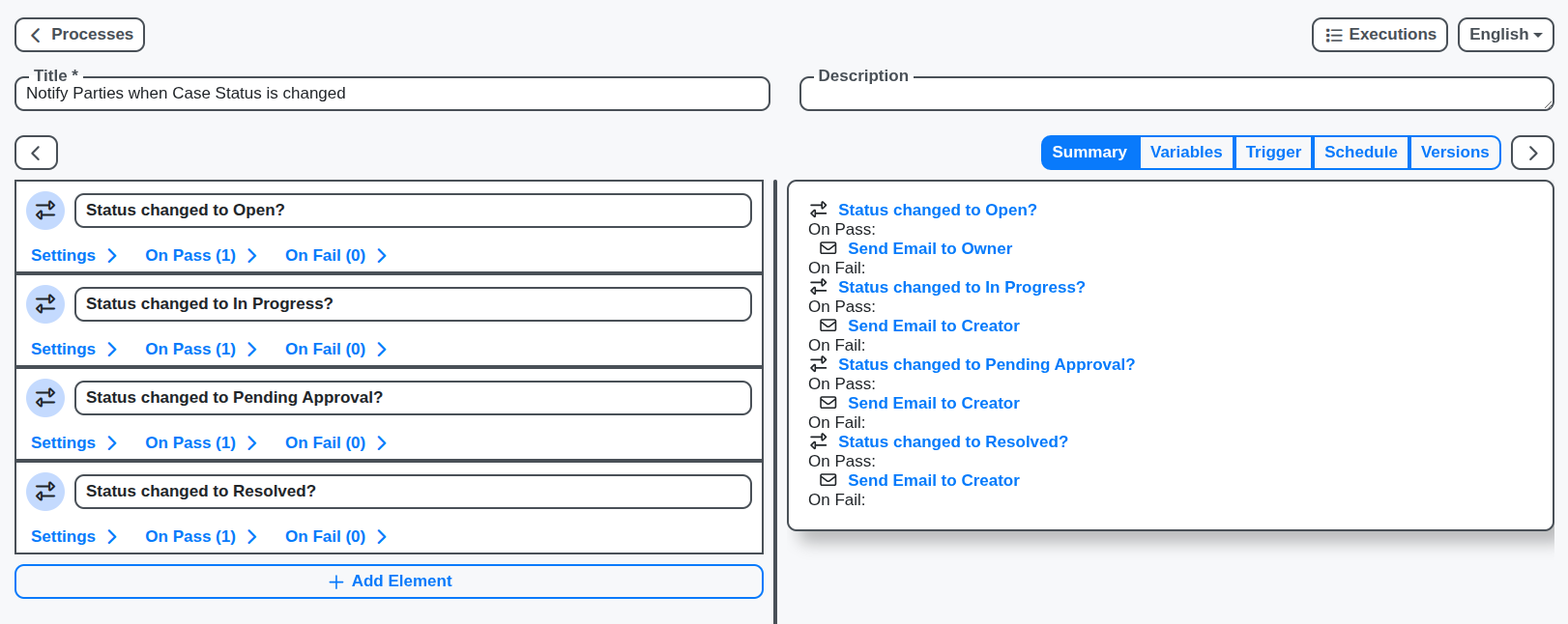
Task: Open the English language dropdown
Action: coord(1505,34)
